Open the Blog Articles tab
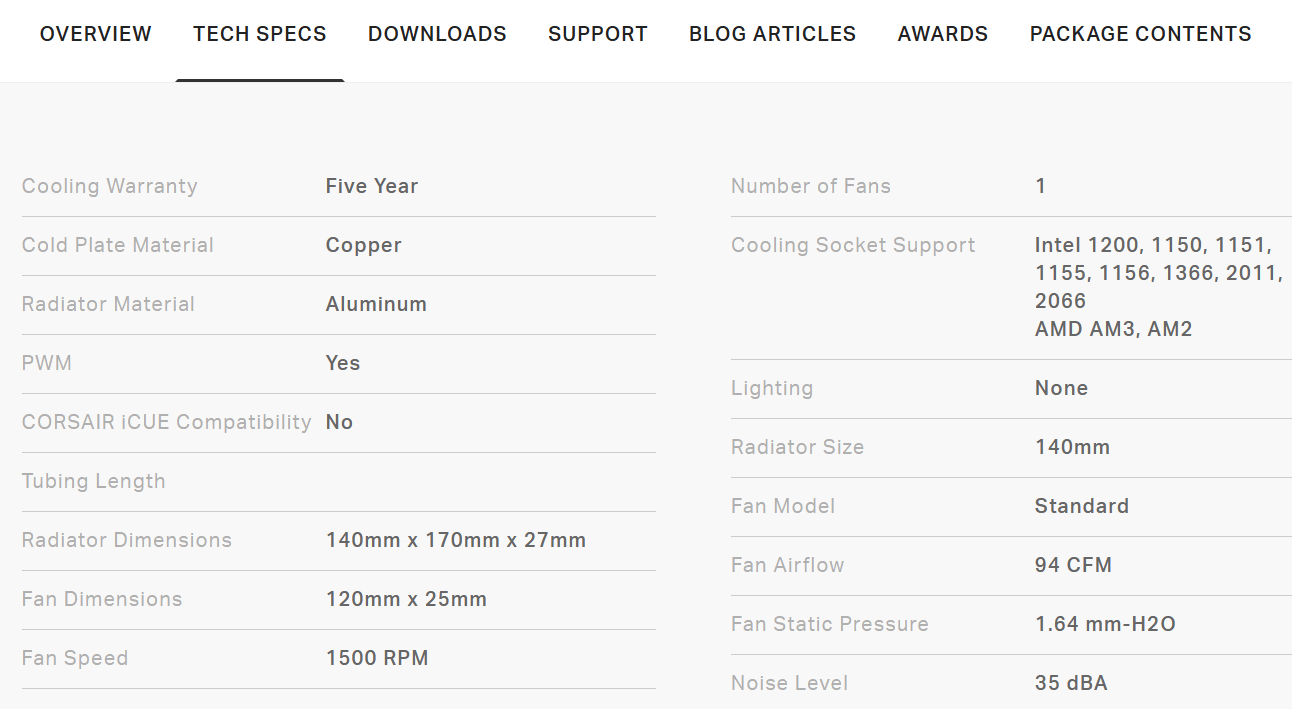The height and width of the screenshot is (709, 1292). click(772, 34)
